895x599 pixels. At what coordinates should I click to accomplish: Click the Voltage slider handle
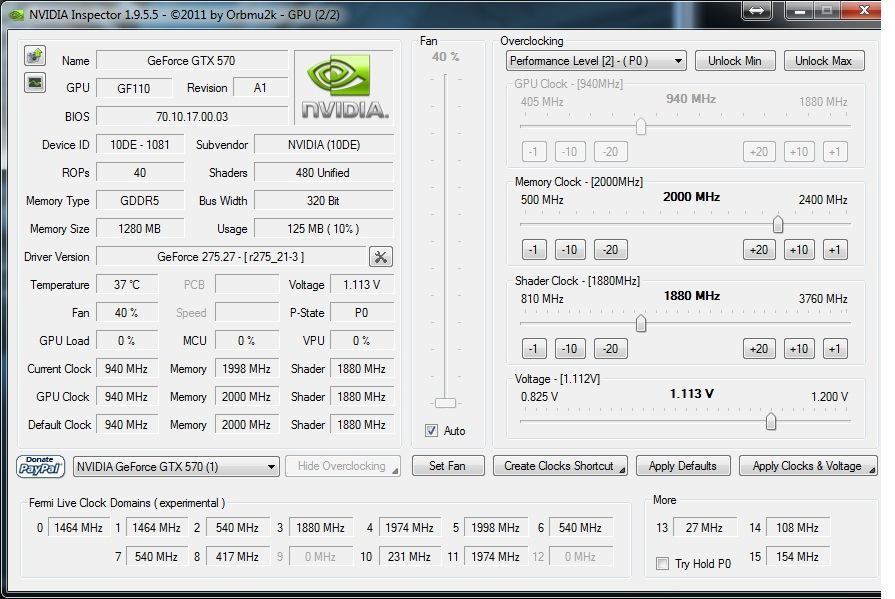tap(771, 421)
